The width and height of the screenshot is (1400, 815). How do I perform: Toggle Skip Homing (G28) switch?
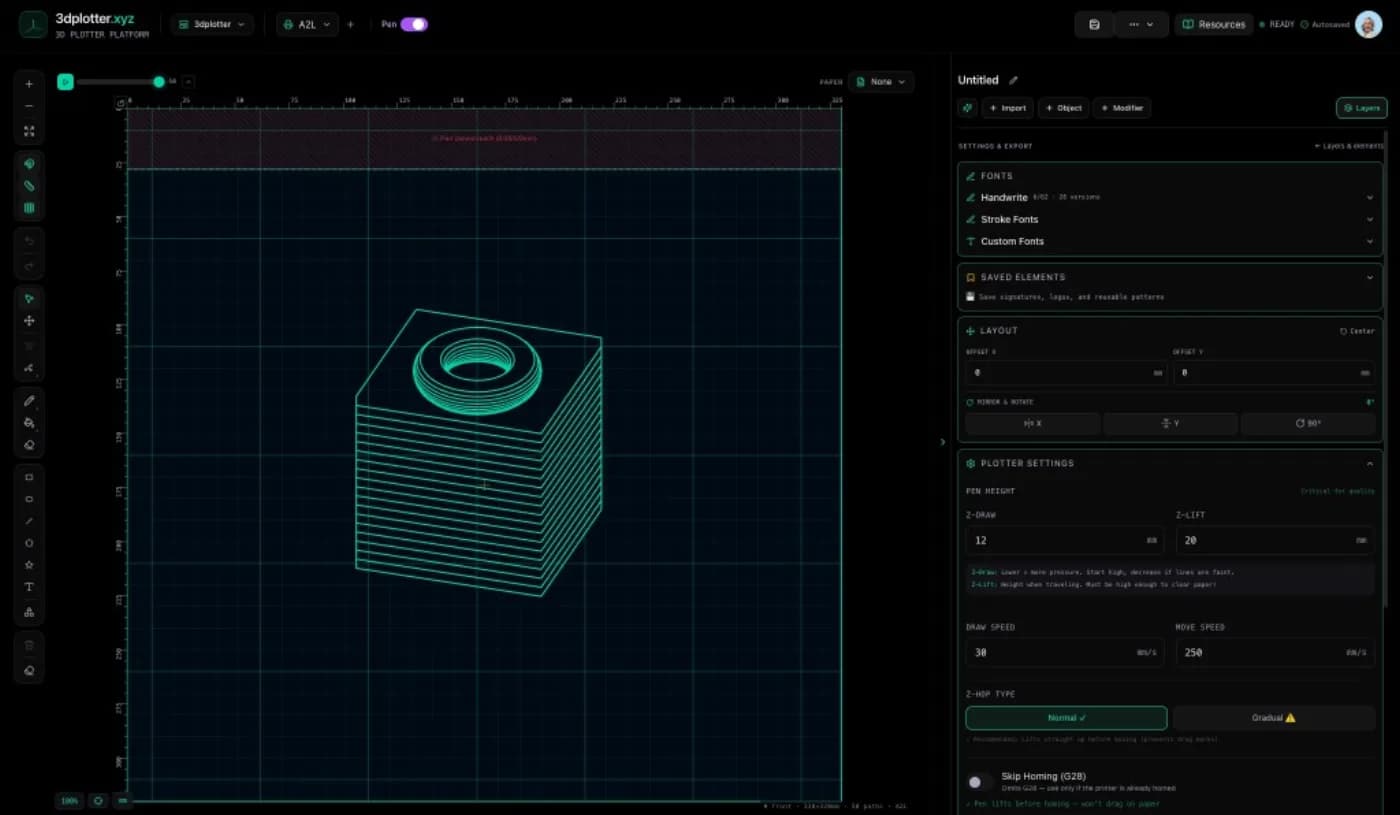980,782
